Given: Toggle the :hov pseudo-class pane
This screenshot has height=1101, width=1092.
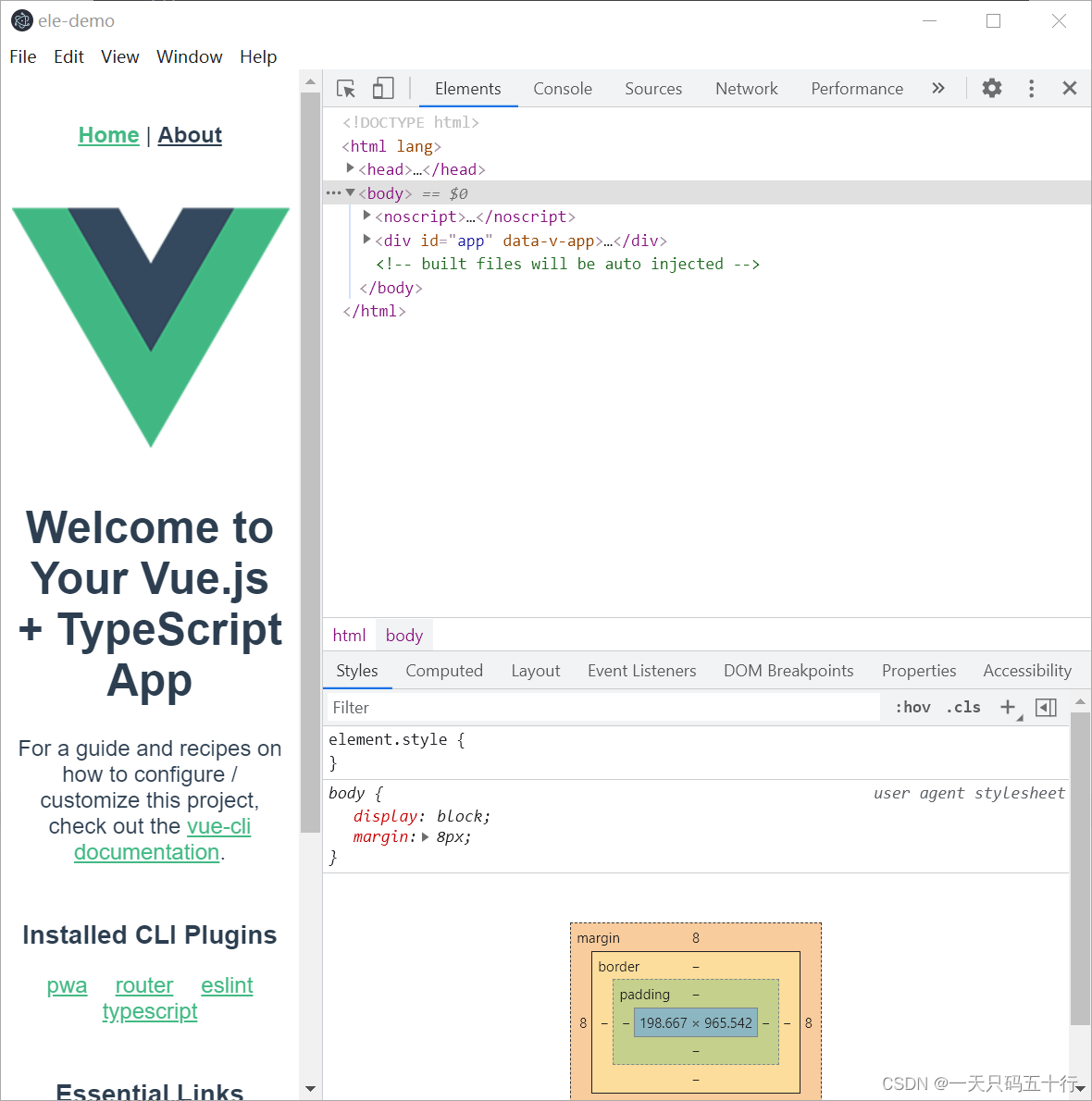Looking at the screenshot, I should click(x=912, y=707).
